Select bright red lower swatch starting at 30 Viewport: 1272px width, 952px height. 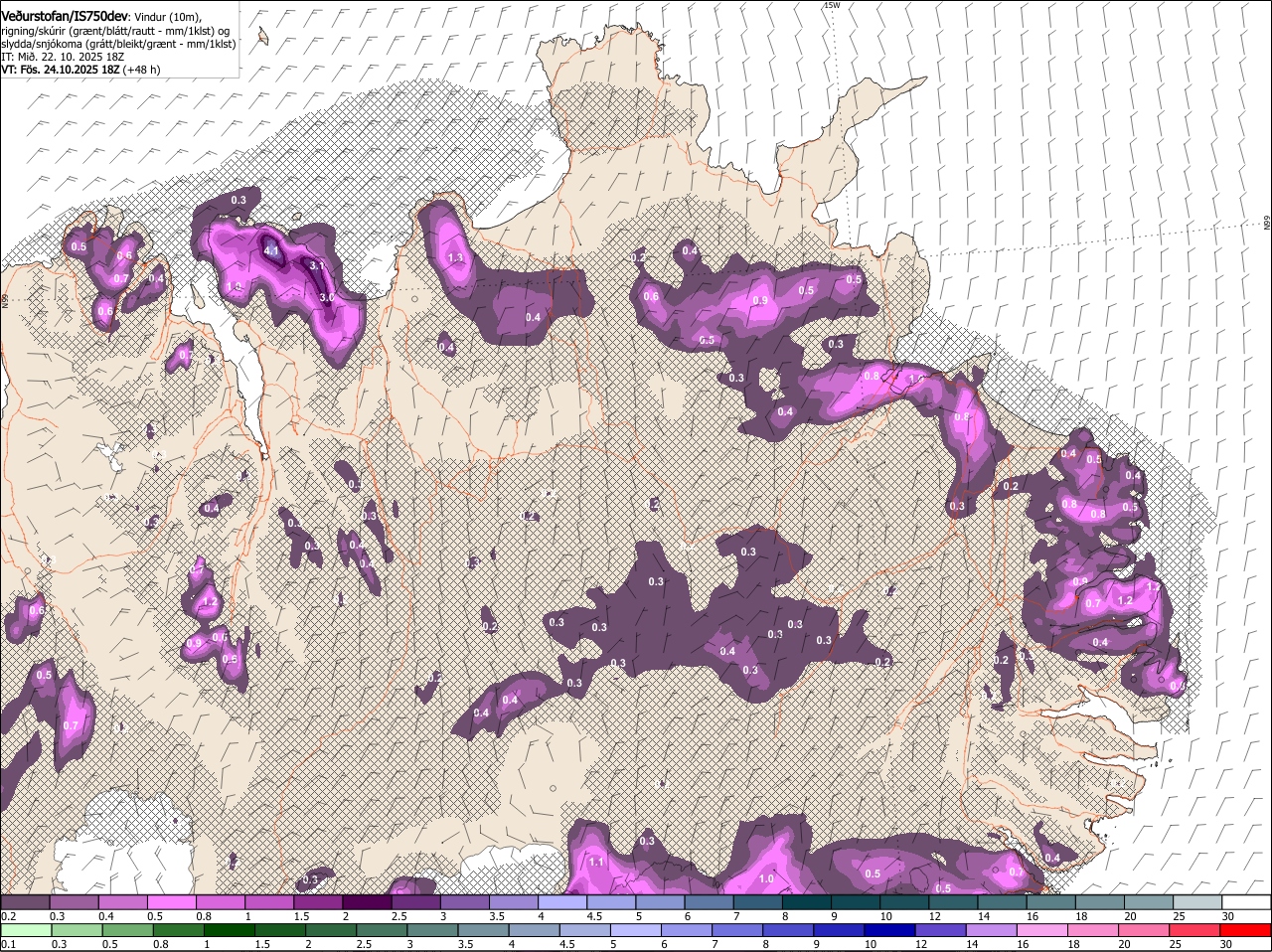tap(1246, 930)
